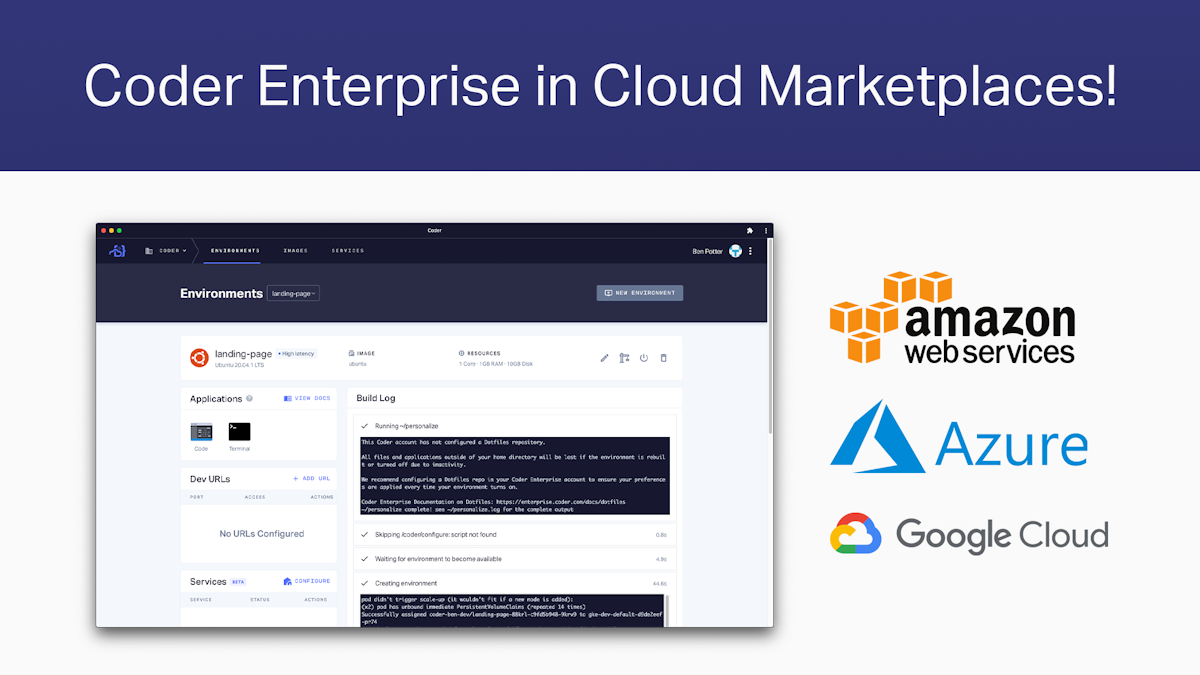The width and height of the screenshot is (1200, 675).
Task: Click the extension pin icon in the title bar
Action: pyautogui.click(x=748, y=230)
